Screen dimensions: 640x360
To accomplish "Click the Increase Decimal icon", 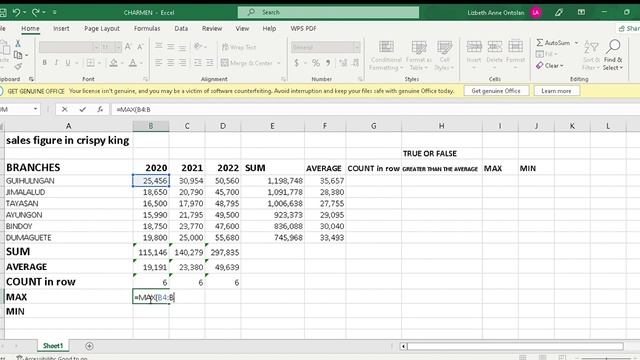I will point(343,63).
